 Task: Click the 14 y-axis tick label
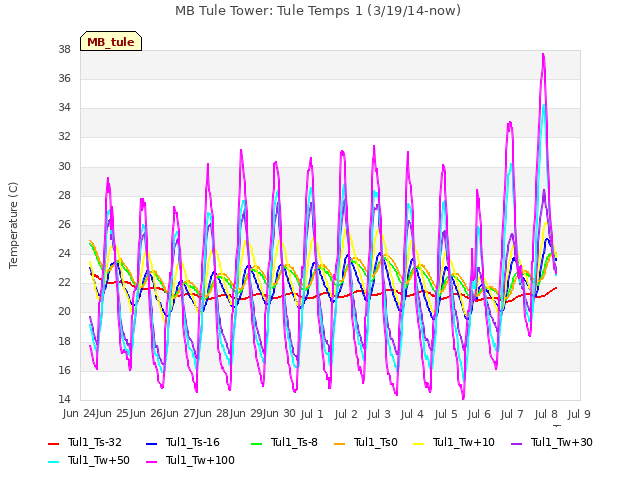click(64, 399)
